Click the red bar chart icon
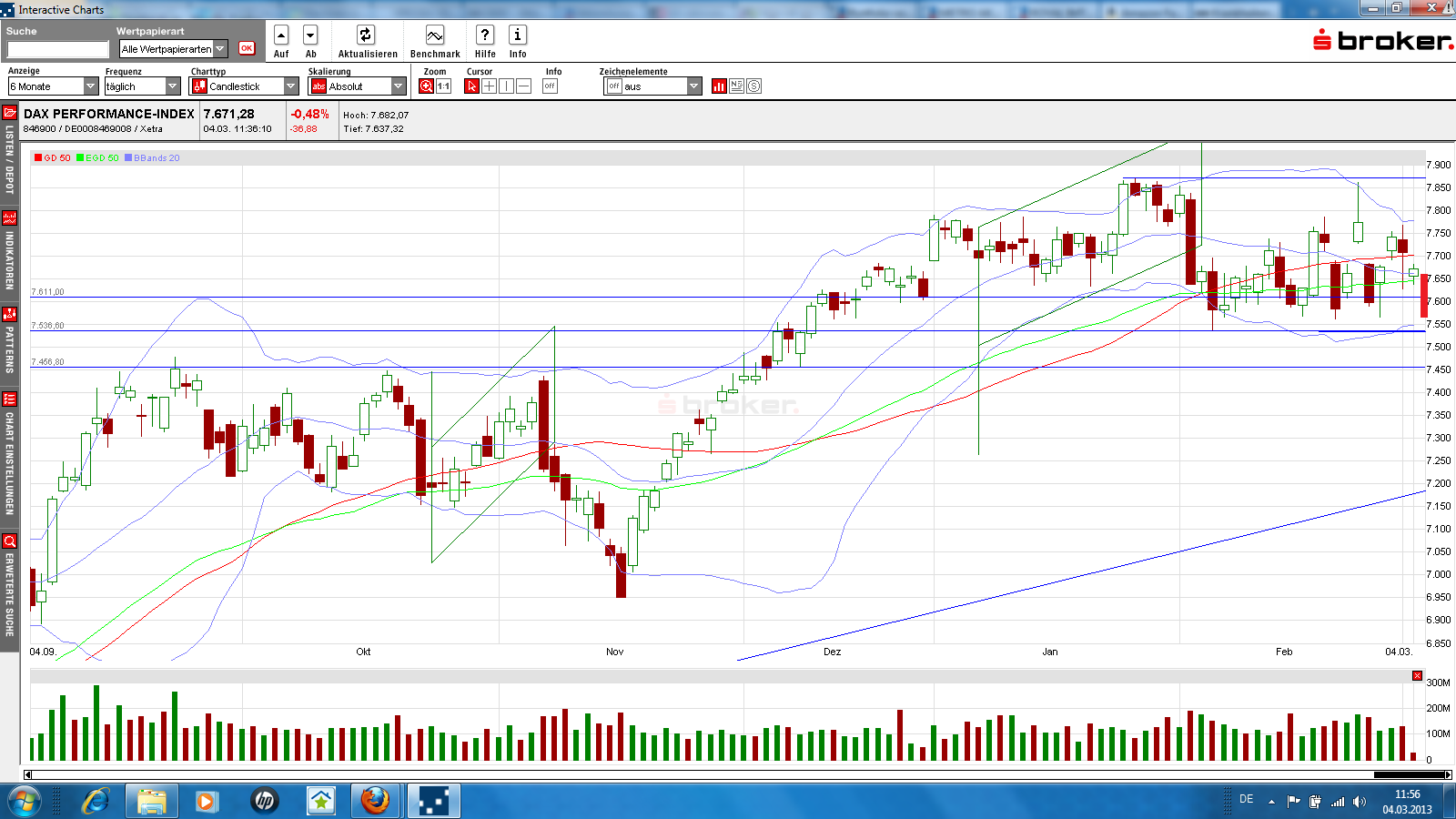Screen dimensions: 1456x819 click(x=719, y=86)
